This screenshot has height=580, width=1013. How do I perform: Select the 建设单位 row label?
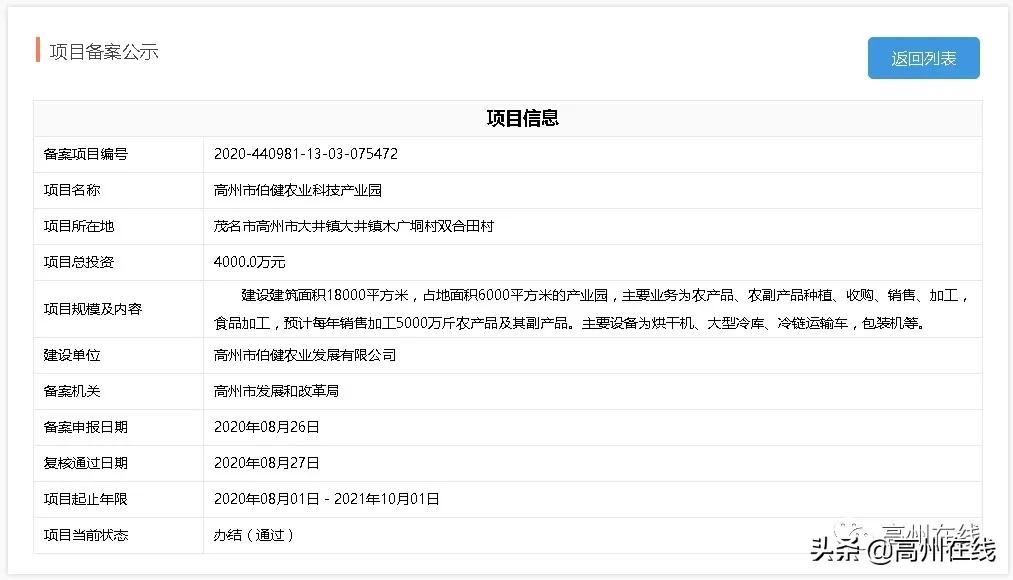[69, 354]
